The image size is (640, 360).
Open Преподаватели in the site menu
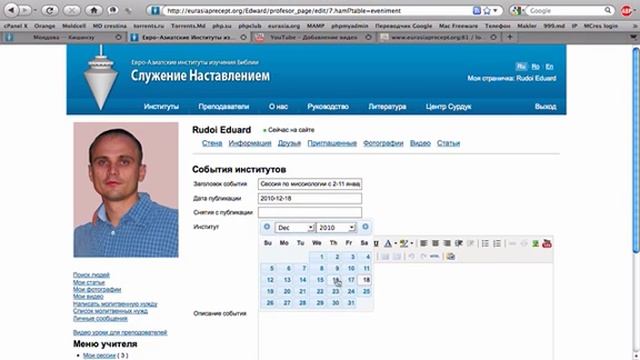(x=224, y=107)
